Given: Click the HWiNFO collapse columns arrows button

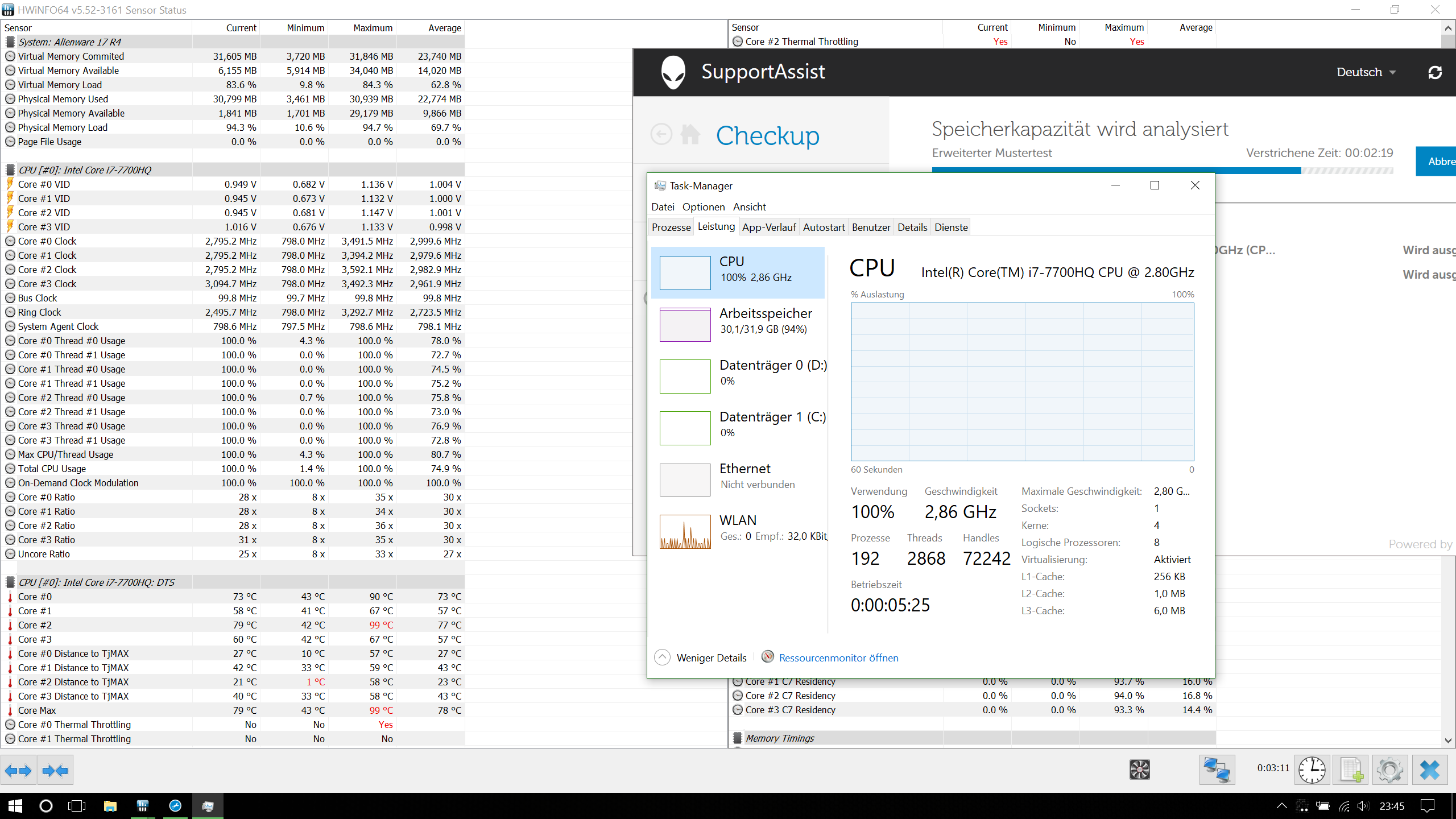Looking at the screenshot, I should point(55,771).
